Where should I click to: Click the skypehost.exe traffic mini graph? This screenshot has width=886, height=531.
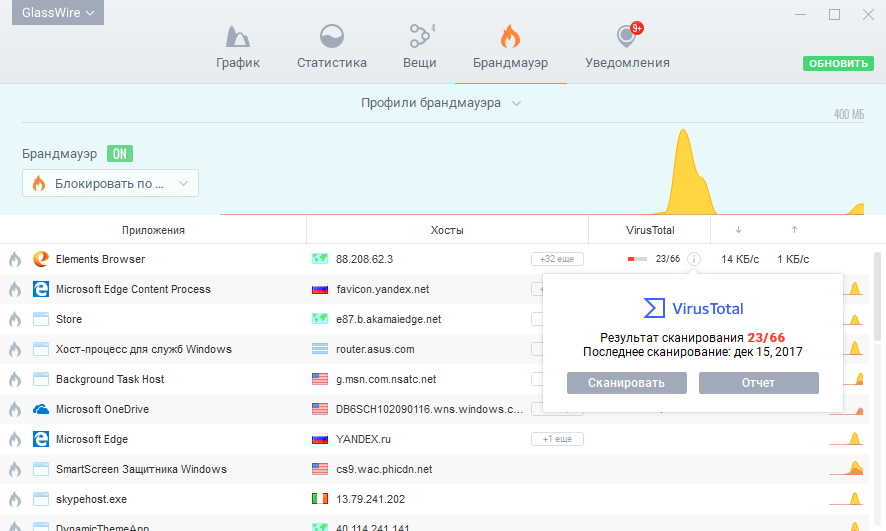(x=846, y=498)
